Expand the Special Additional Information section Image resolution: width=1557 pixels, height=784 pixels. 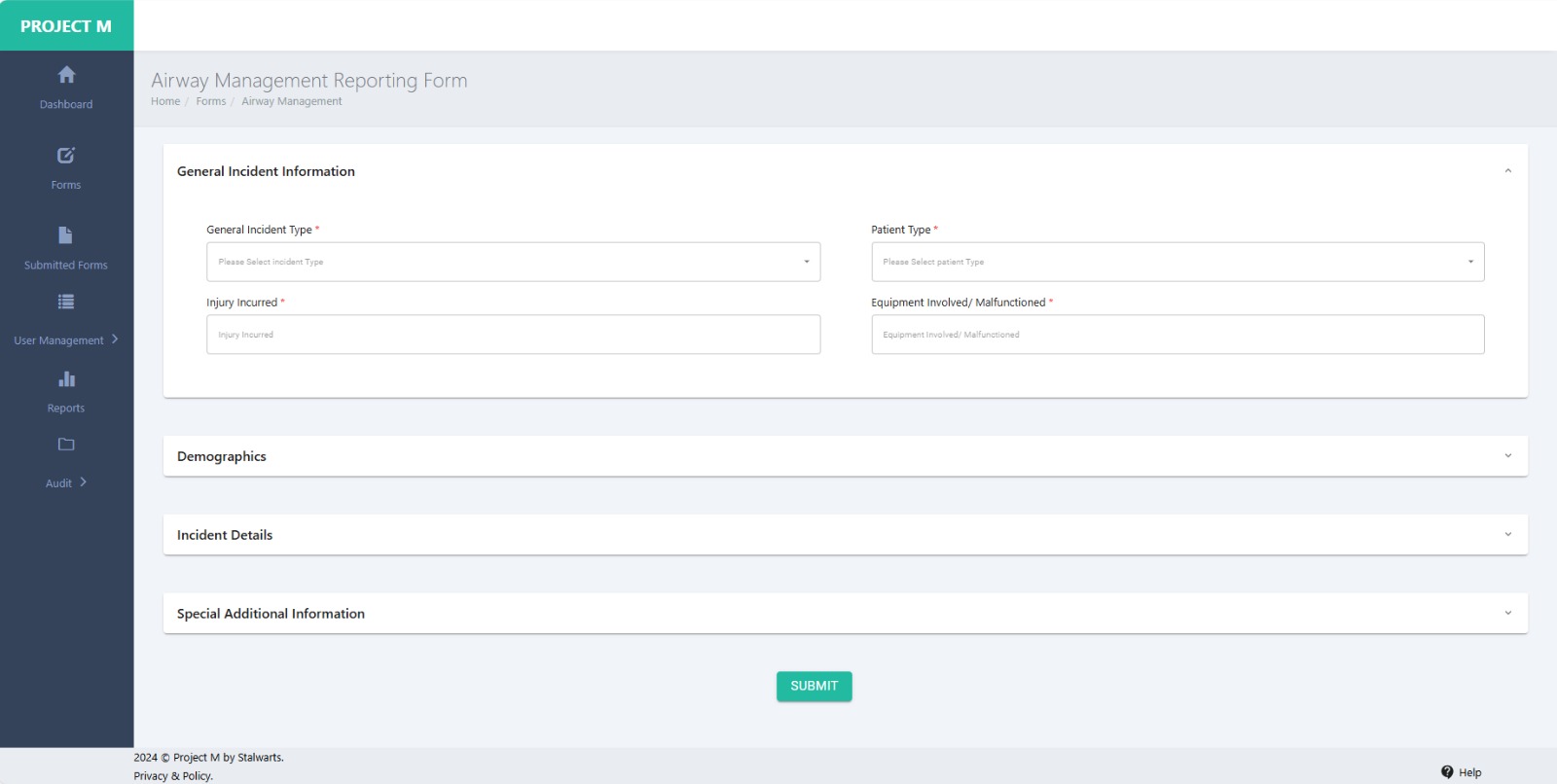[1507, 614]
